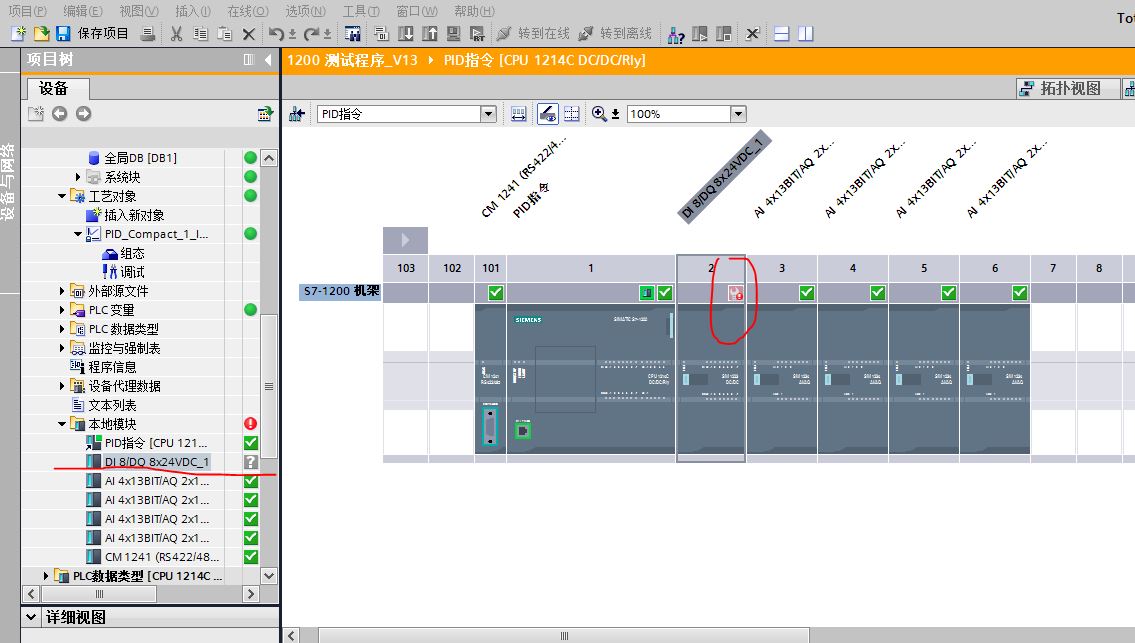The width and height of the screenshot is (1135, 643).
Task: Click the Print icon in toolbar
Action: 148,33
